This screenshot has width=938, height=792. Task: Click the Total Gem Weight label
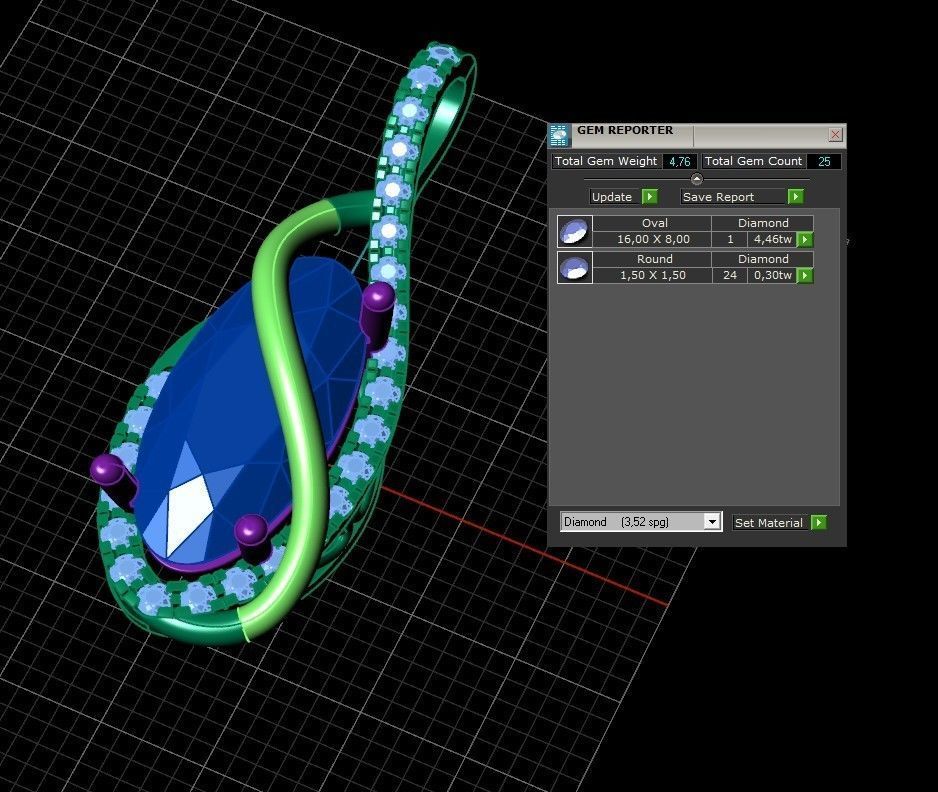[x=605, y=162]
